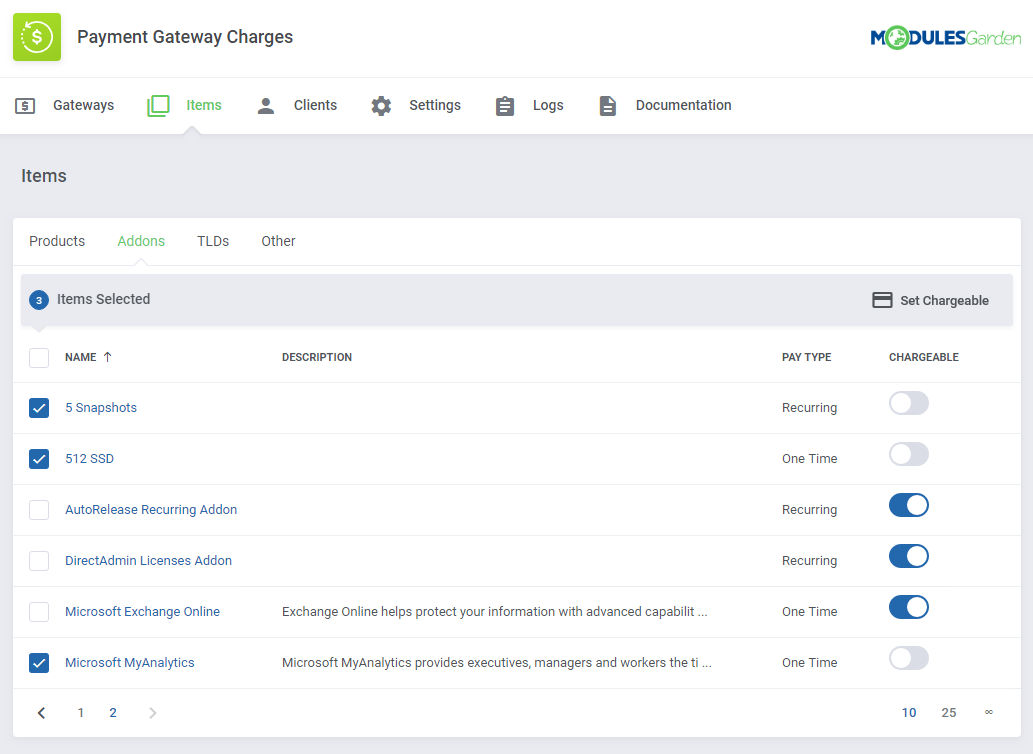Click the green Payment Gateway Charges logo
1033x754 pixels.
[x=37, y=37]
